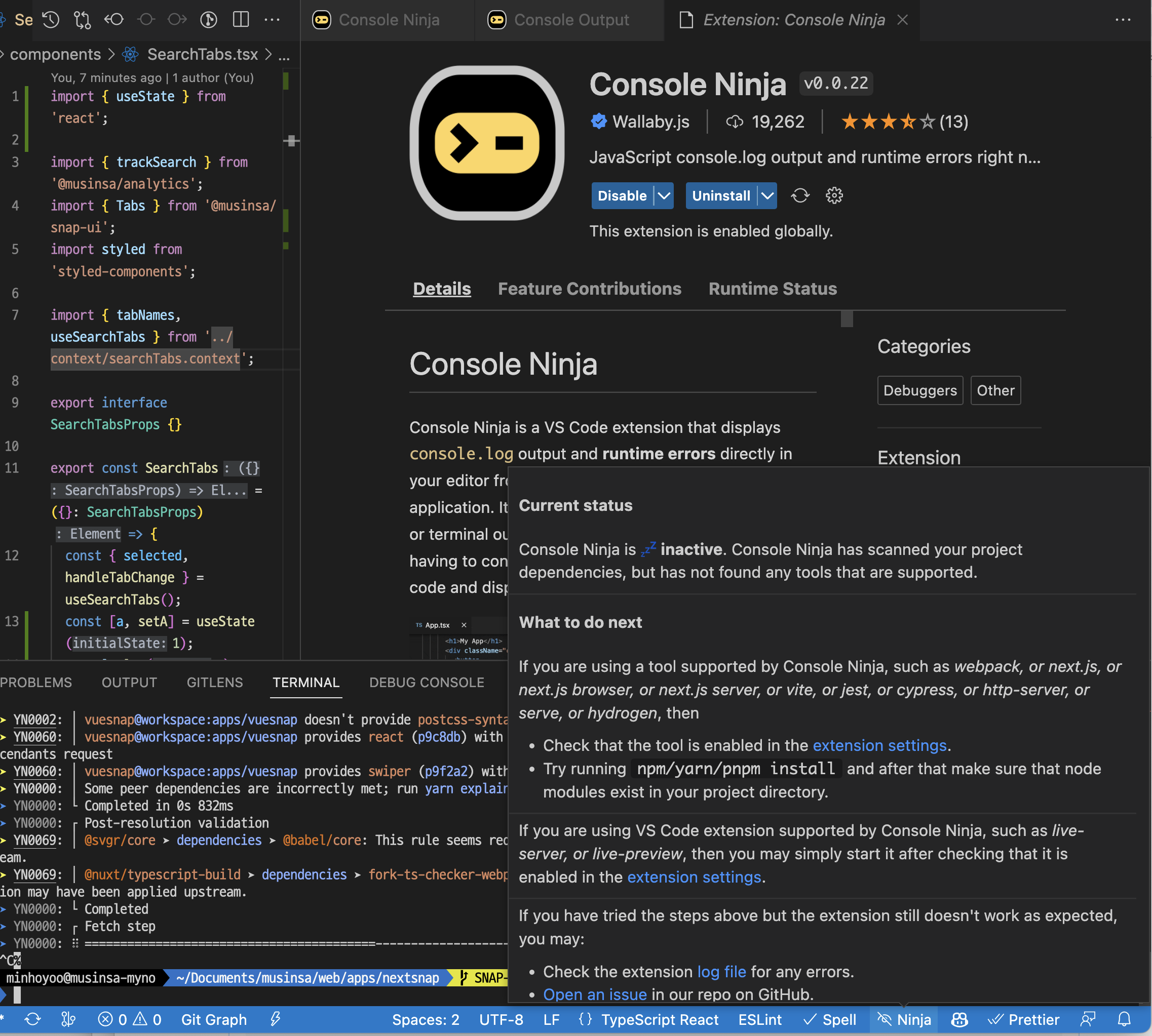Toggle Prettier status bar item

pyautogui.click(x=1023, y=1019)
